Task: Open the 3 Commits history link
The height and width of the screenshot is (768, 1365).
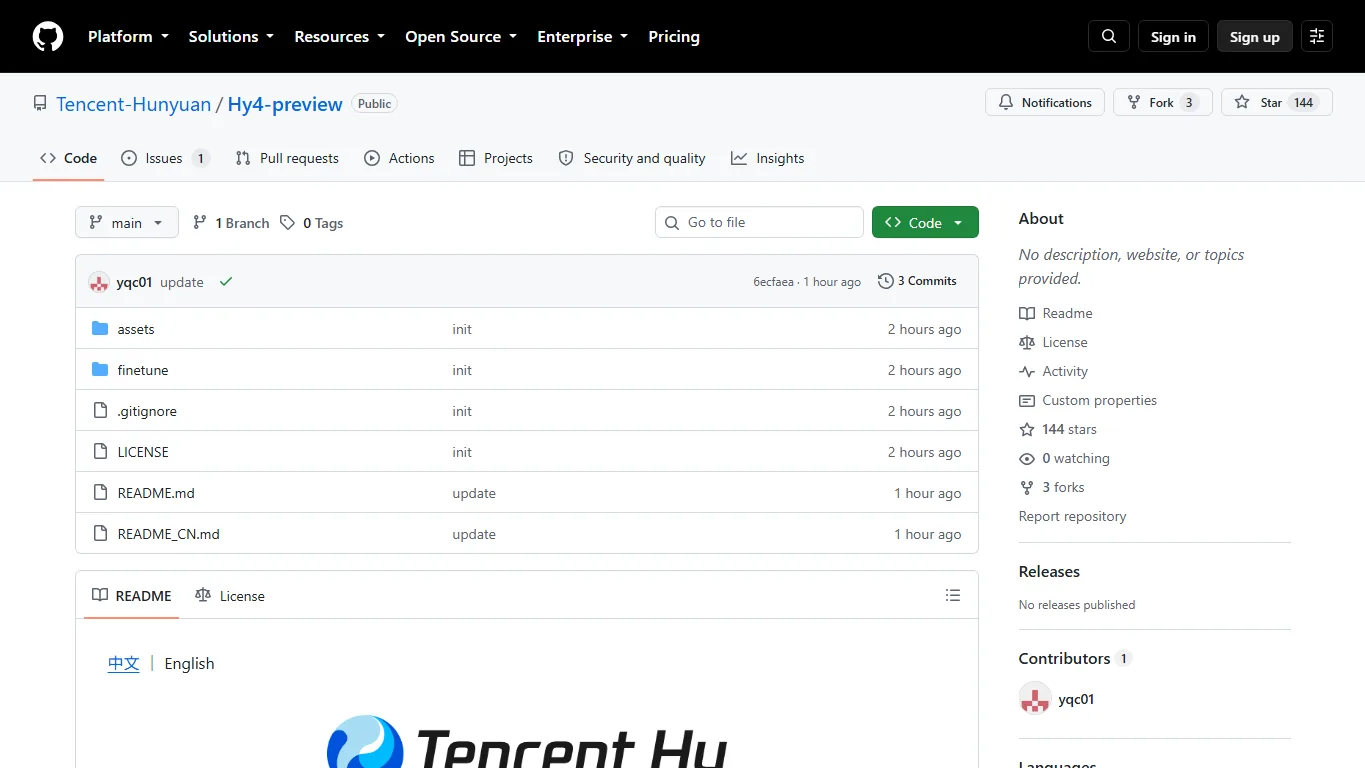Action: coord(917,281)
